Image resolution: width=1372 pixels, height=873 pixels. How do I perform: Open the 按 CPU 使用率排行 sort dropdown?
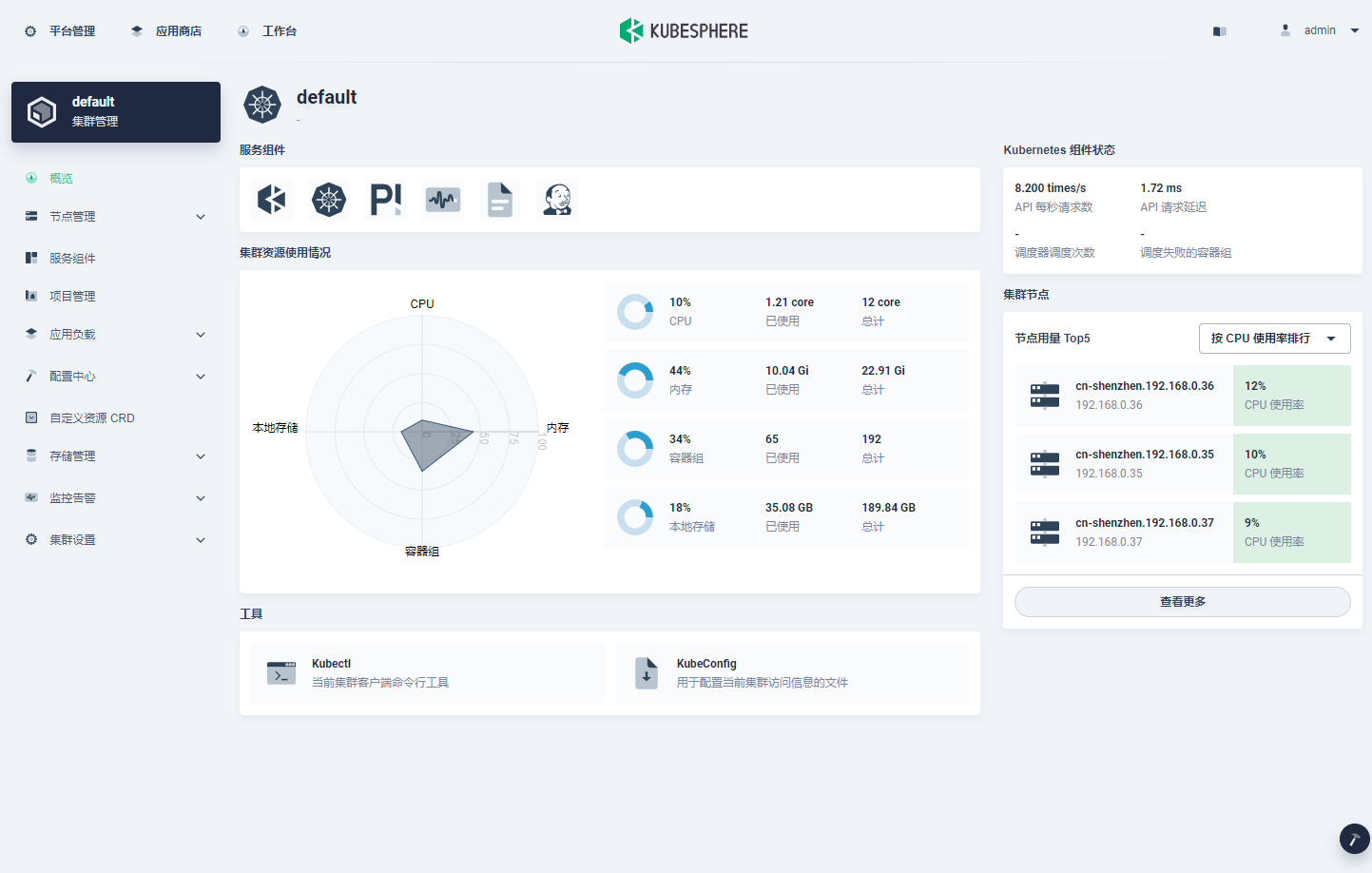pyautogui.click(x=1274, y=339)
